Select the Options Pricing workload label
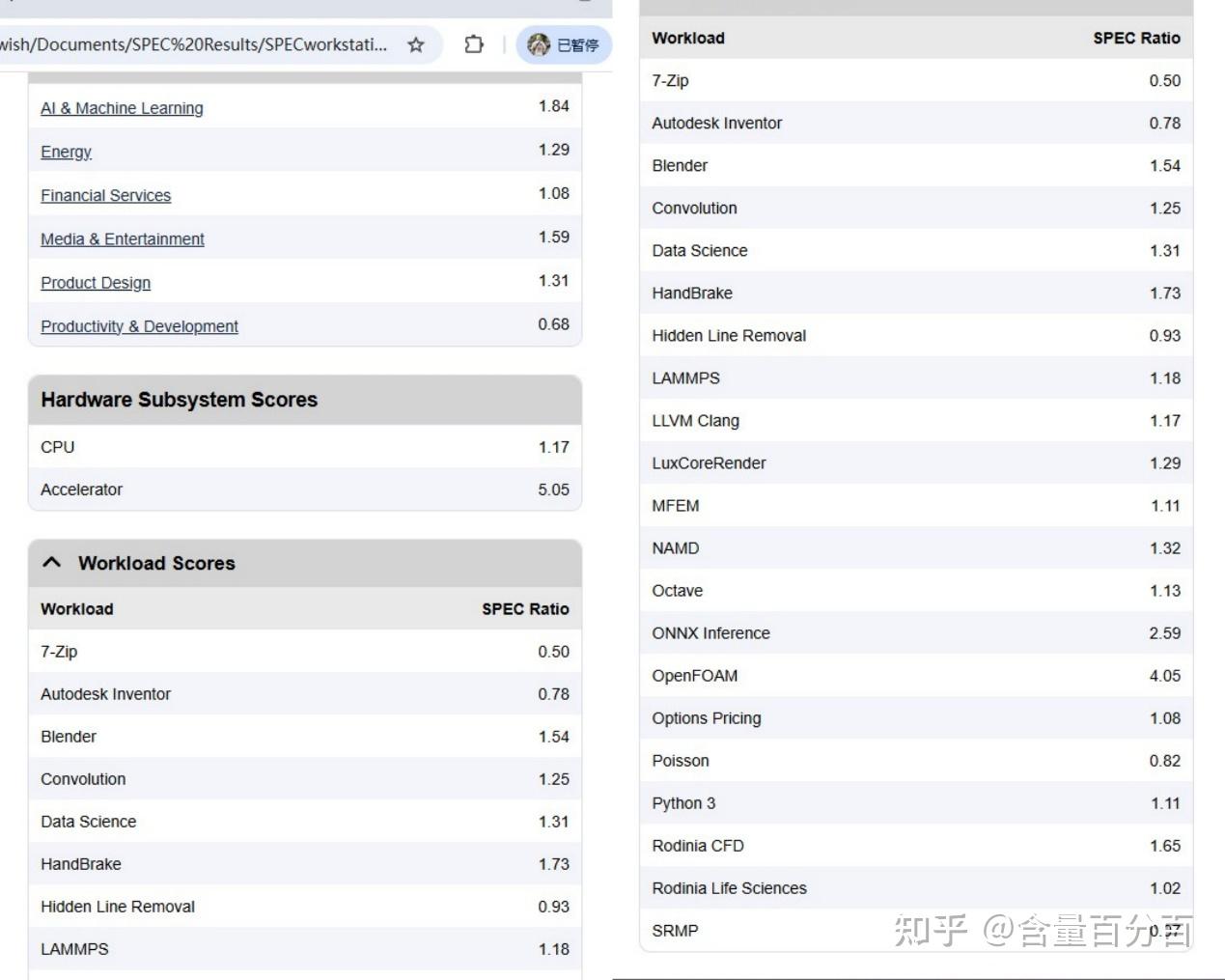The image size is (1225, 980). 706,718
